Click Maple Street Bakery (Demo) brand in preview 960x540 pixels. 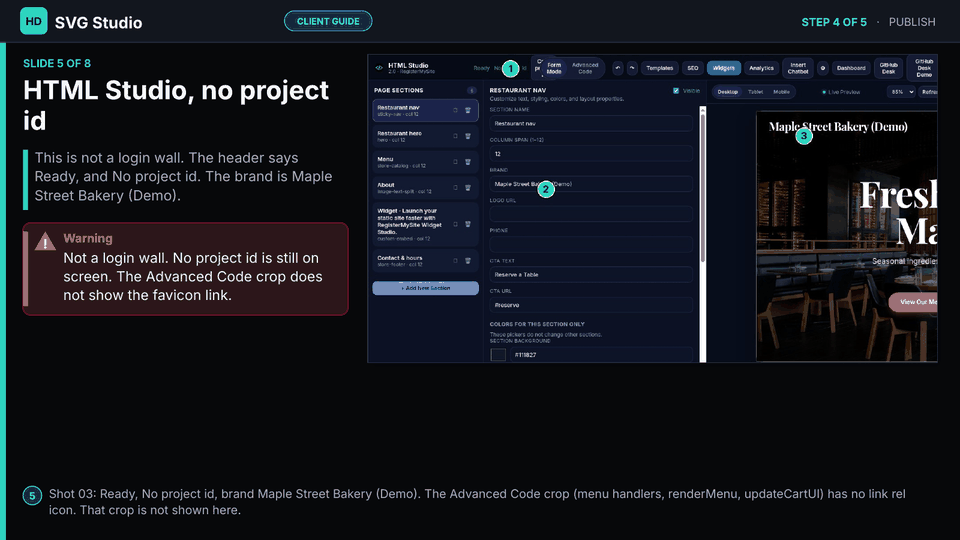tap(838, 127)
